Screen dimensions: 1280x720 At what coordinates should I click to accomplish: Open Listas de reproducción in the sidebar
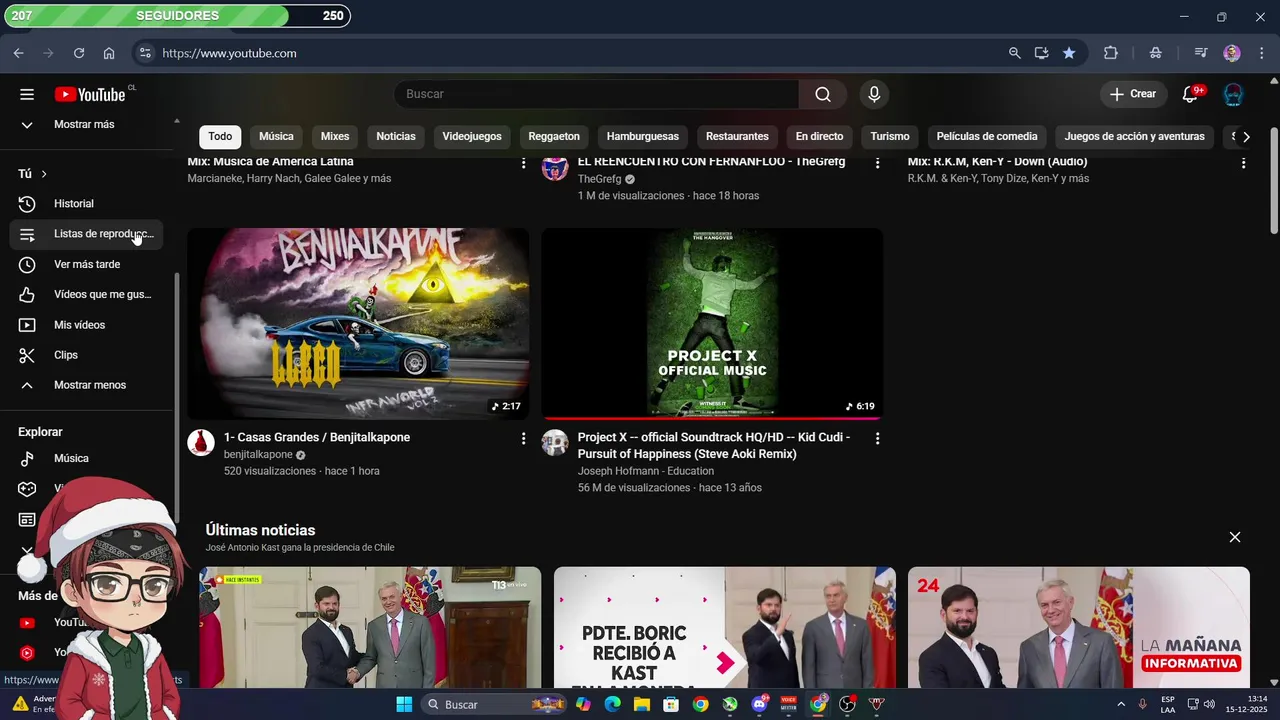coord(85,234)
